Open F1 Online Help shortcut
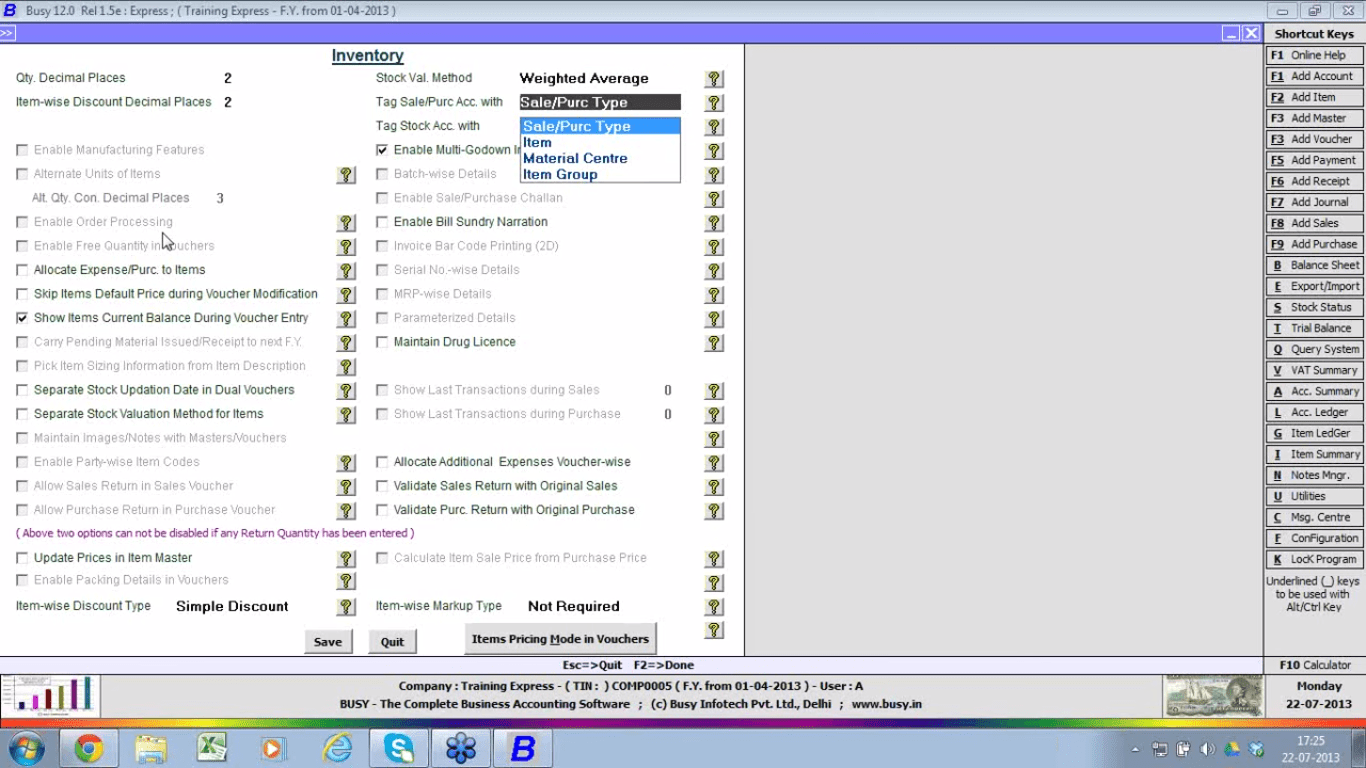This screenshot has width=1366, height=768. [x=1314, y=55]
